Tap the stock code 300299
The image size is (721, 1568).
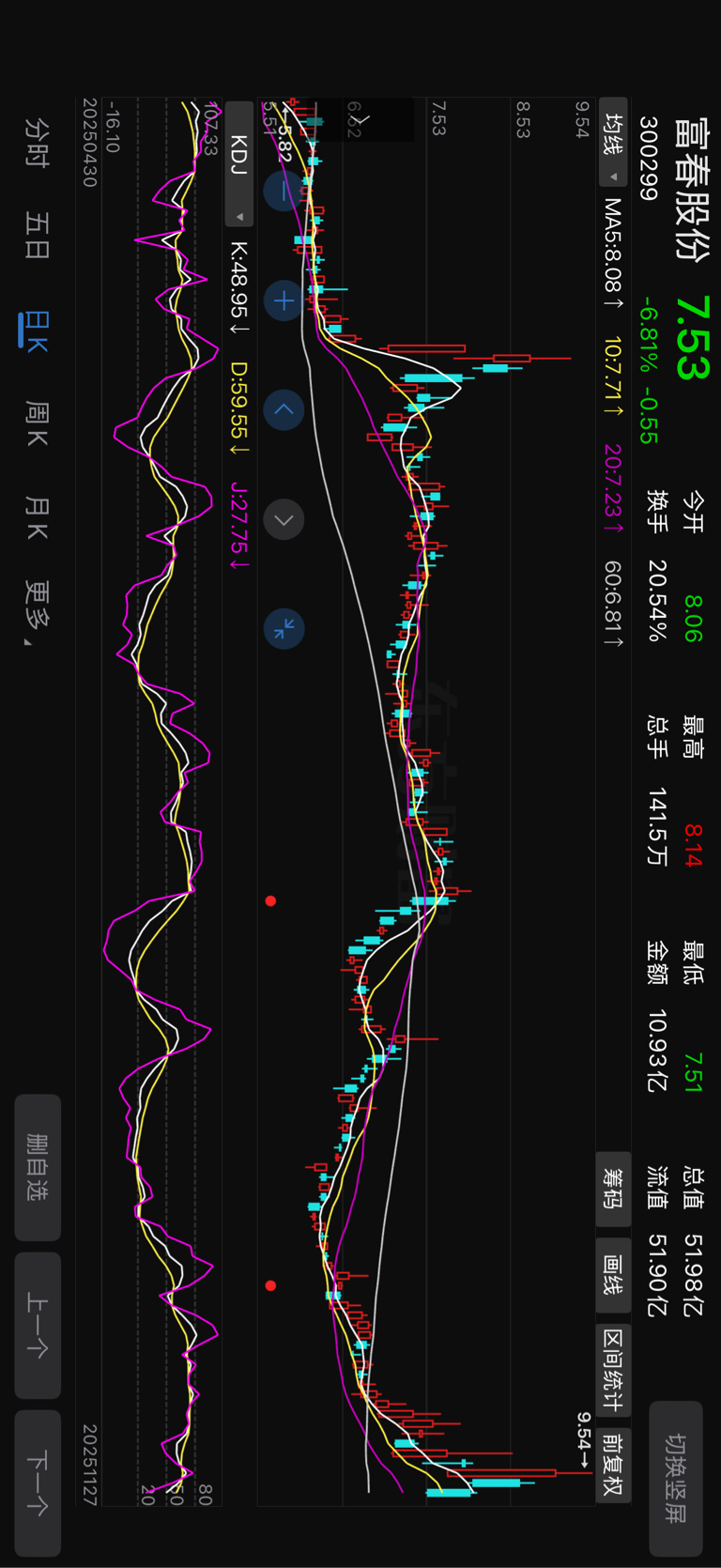click(x=649, y=159)
